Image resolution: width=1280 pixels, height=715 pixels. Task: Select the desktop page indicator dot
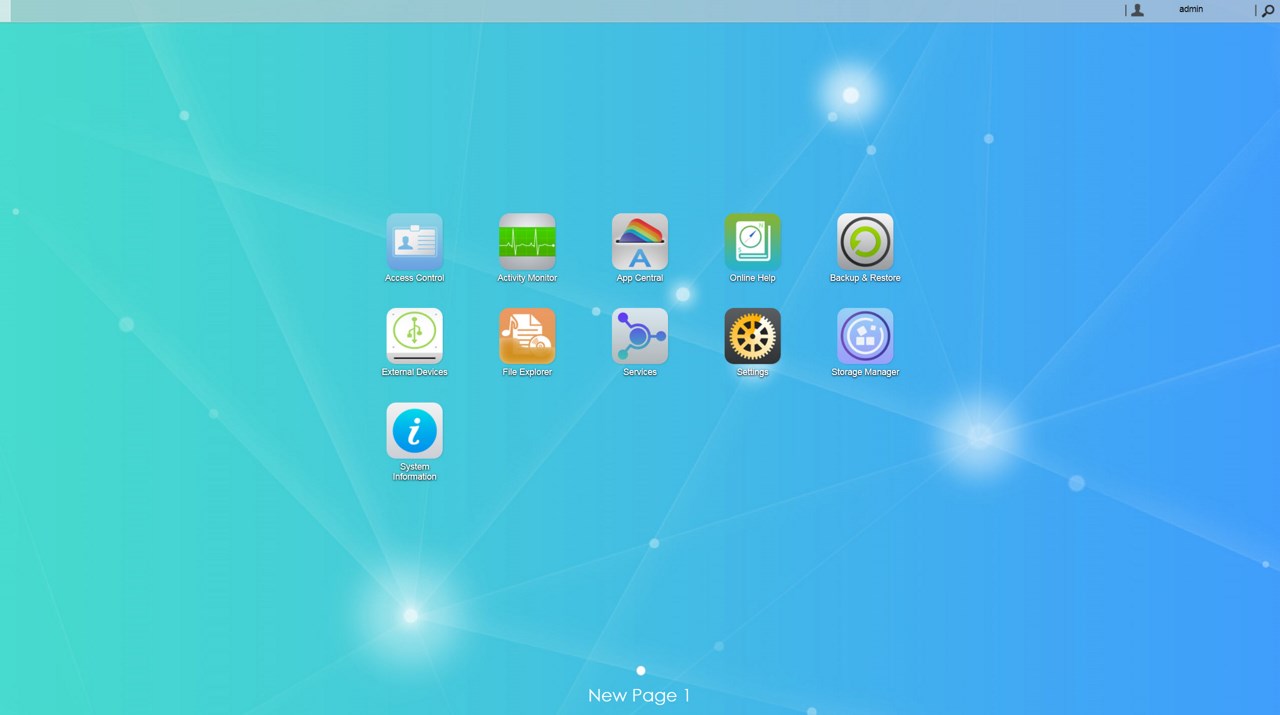pyautogui.click(x=641, y=671)
